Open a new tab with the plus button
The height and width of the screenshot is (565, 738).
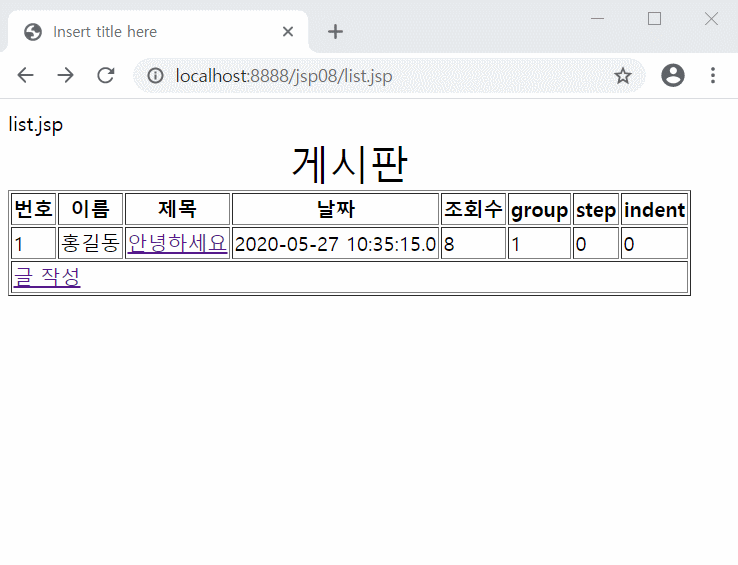[335, 32]
